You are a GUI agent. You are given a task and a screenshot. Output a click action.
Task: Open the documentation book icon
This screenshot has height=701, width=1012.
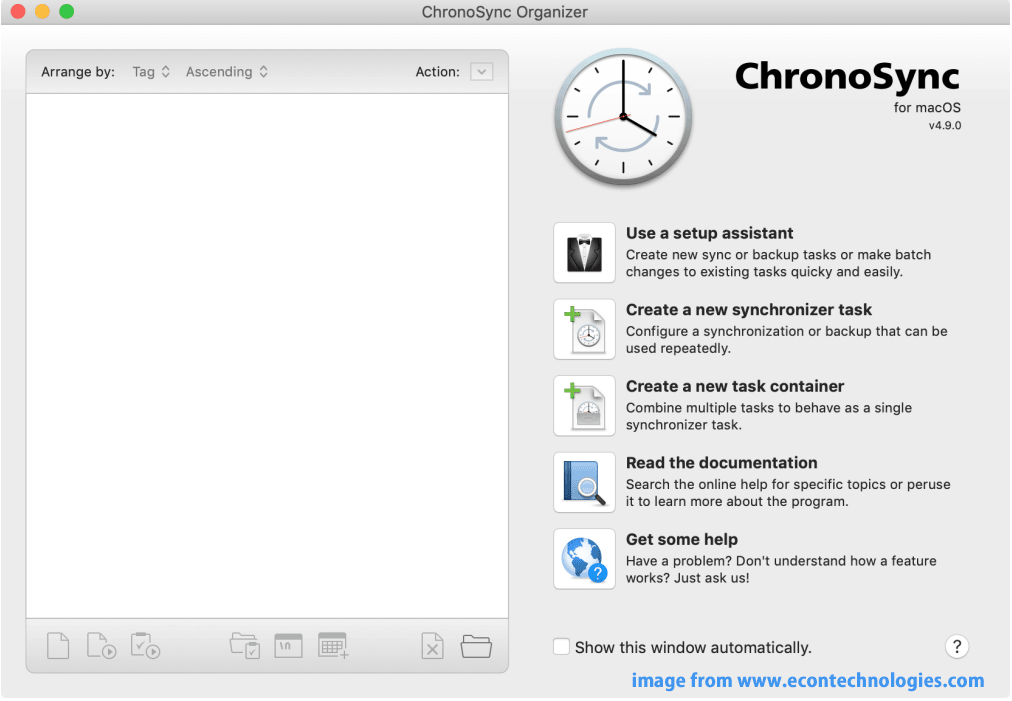pyautogui.click(x=584, y=482)
